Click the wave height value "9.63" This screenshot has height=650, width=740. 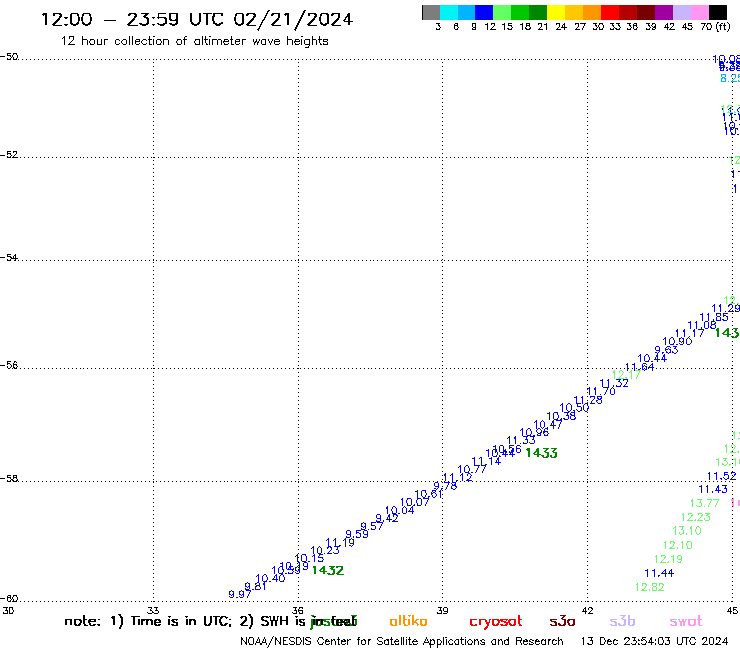tap(666, 350)
